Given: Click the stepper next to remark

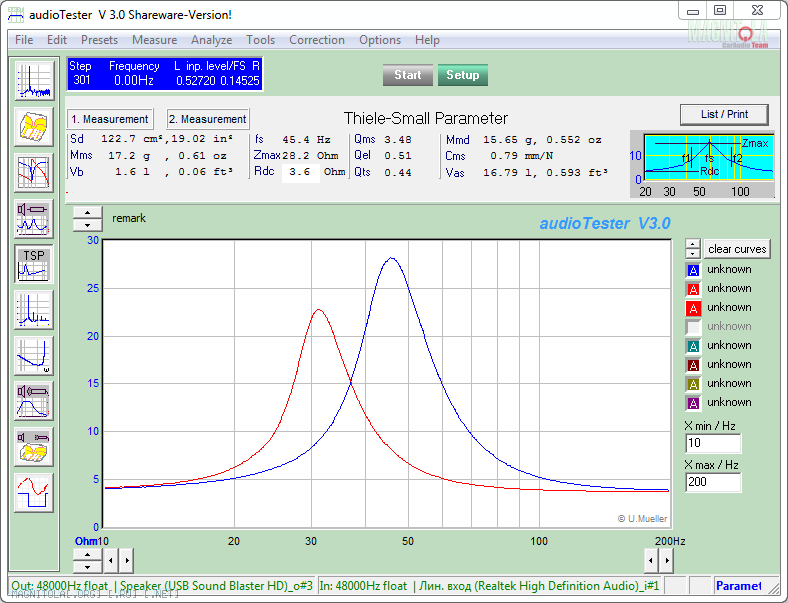Looking at the screenshot, I should (x=87, y=219).
